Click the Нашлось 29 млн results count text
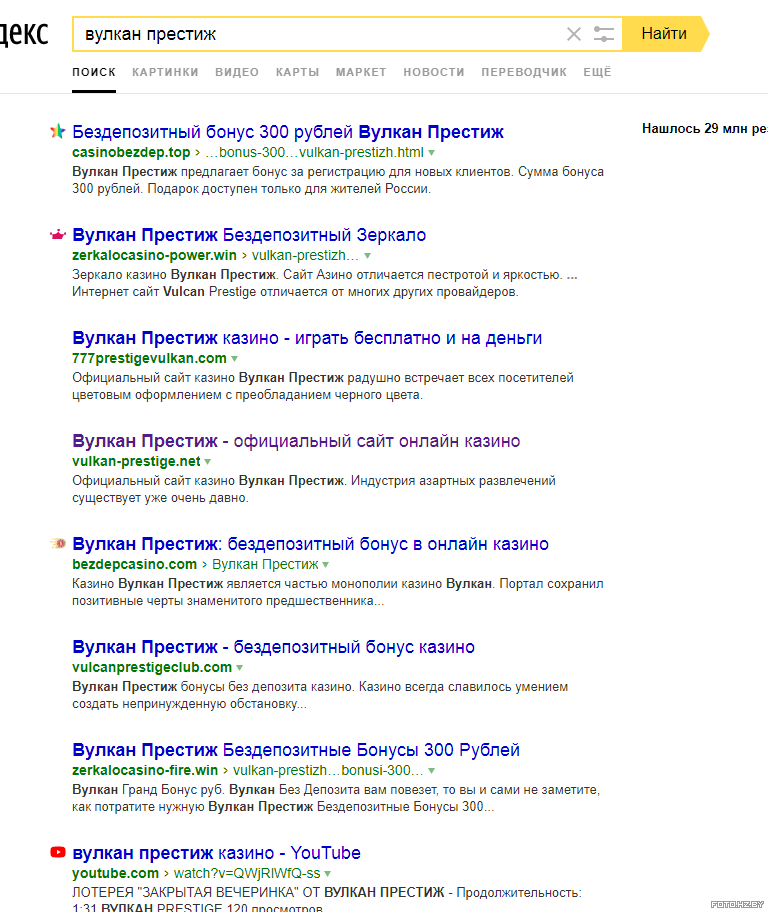Screen dimensions: 768x912 pyautogui.click(x=705, y=129)
